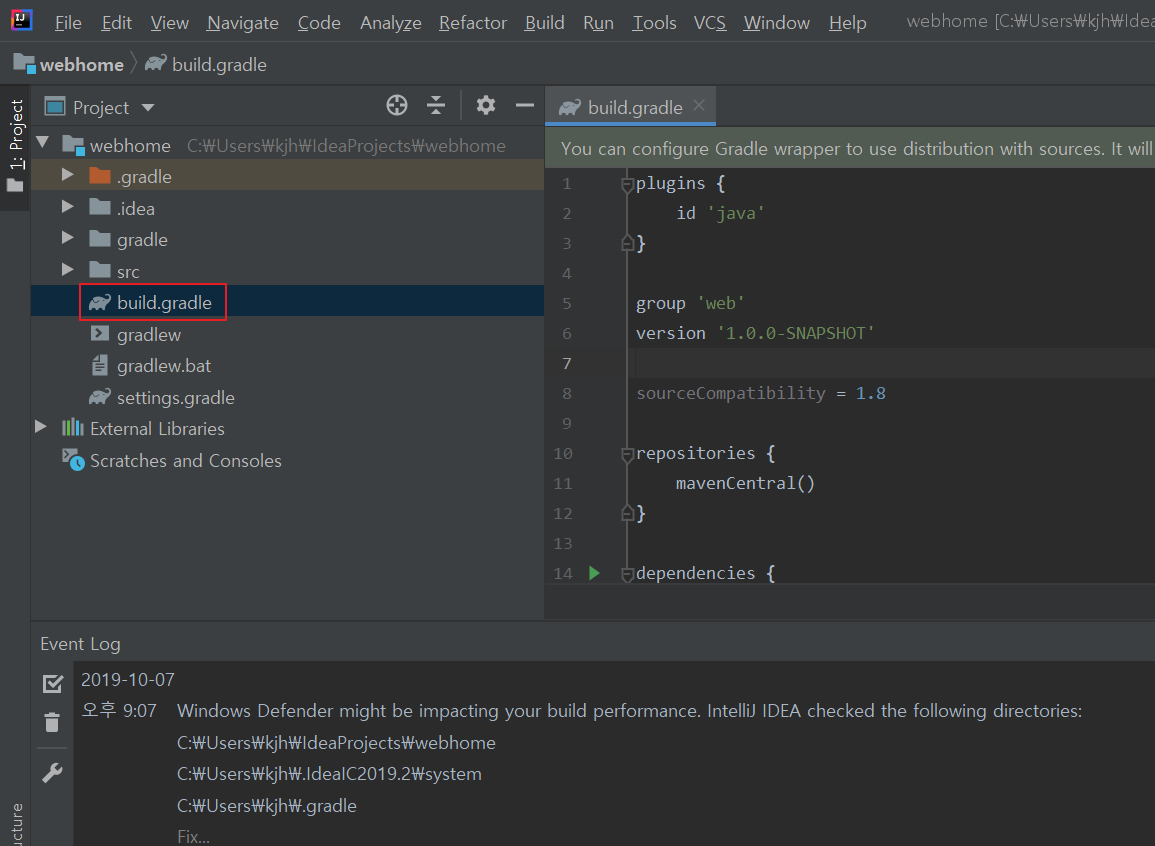
Task: Click the sourceCompatibility text on line 8
Action: [731, 392]
